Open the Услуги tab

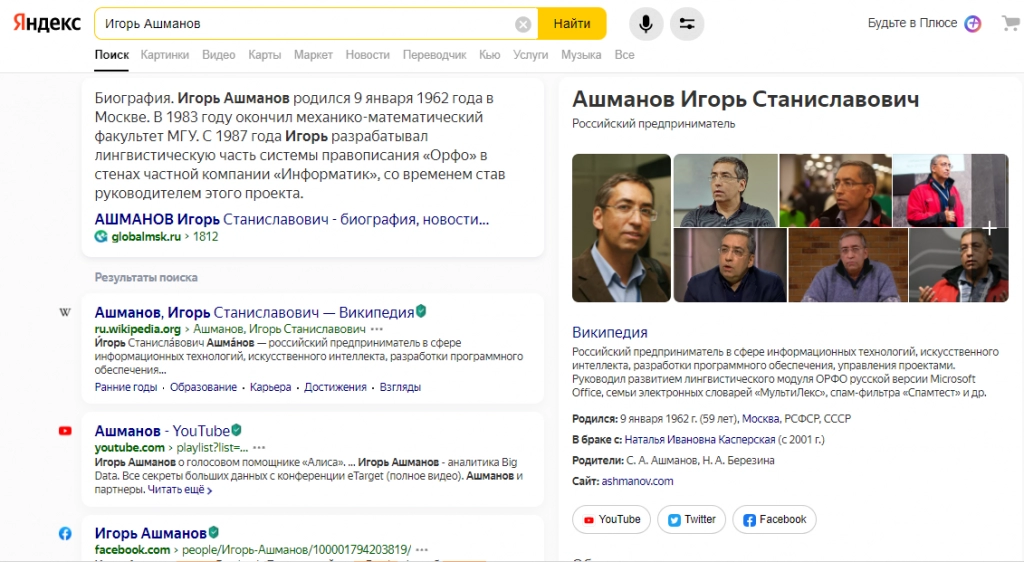531,55
